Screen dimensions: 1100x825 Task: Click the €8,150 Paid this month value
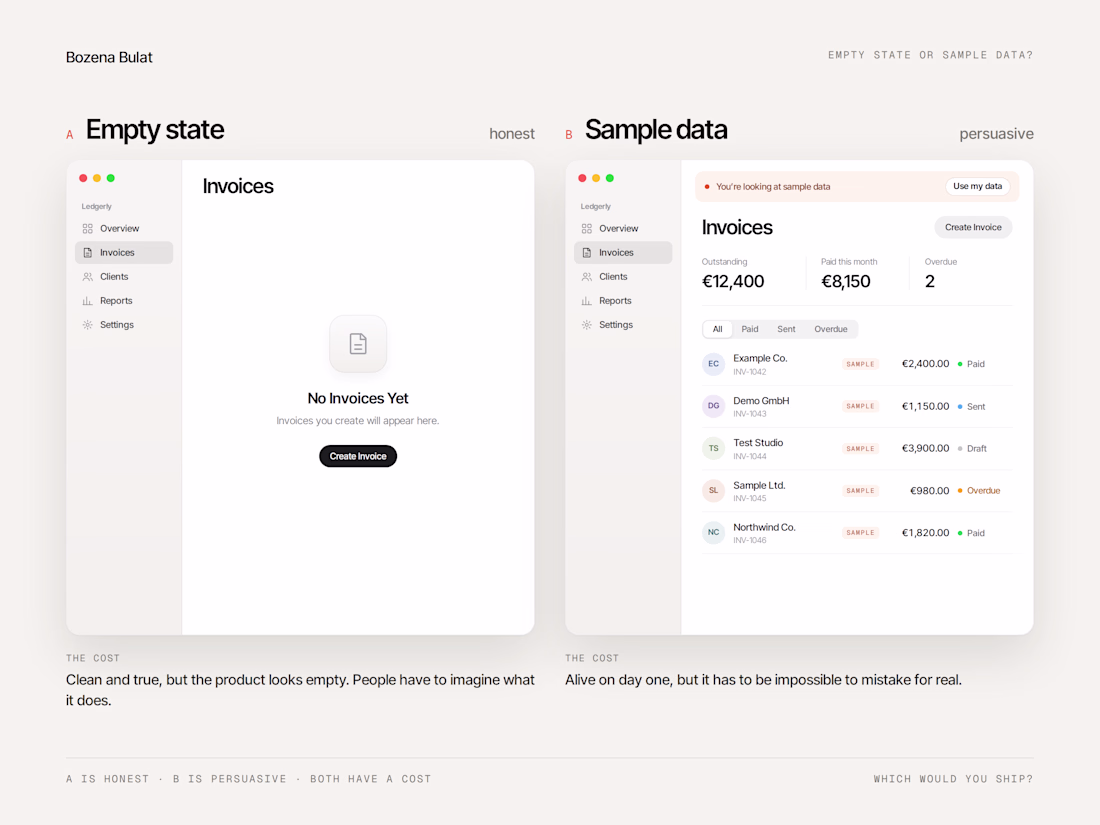click(846, 281)
